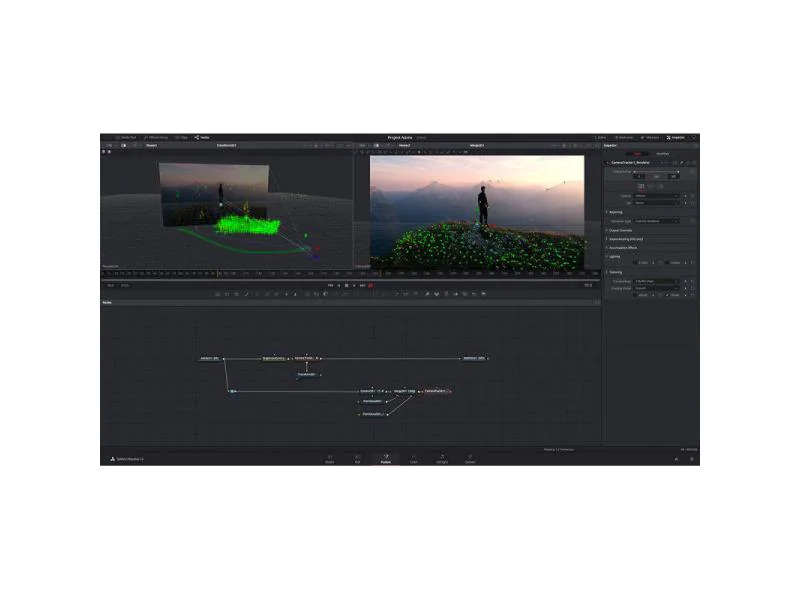
Task: Open the Keyframes panel
Action: 624,137
